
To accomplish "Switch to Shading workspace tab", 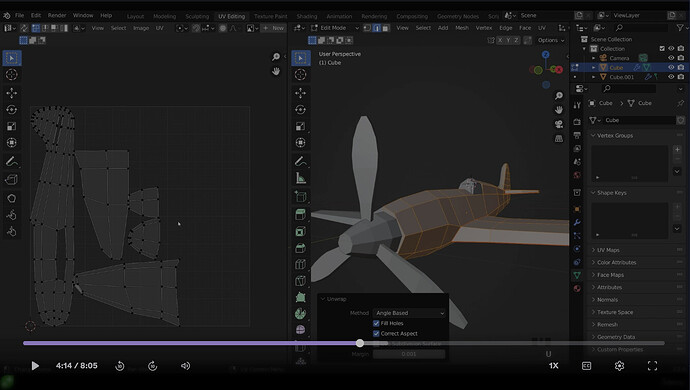I will [x=307, y=16].
